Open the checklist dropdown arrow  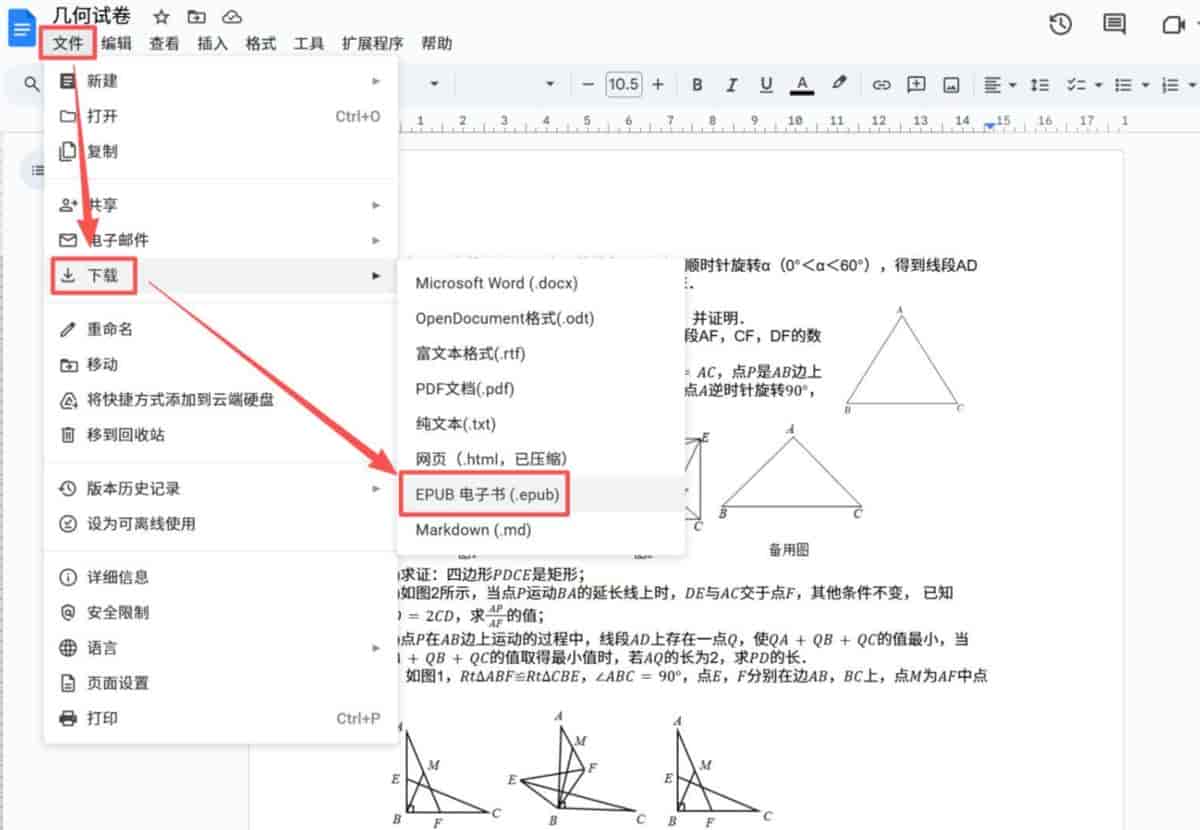click(x=1098, y=85)
